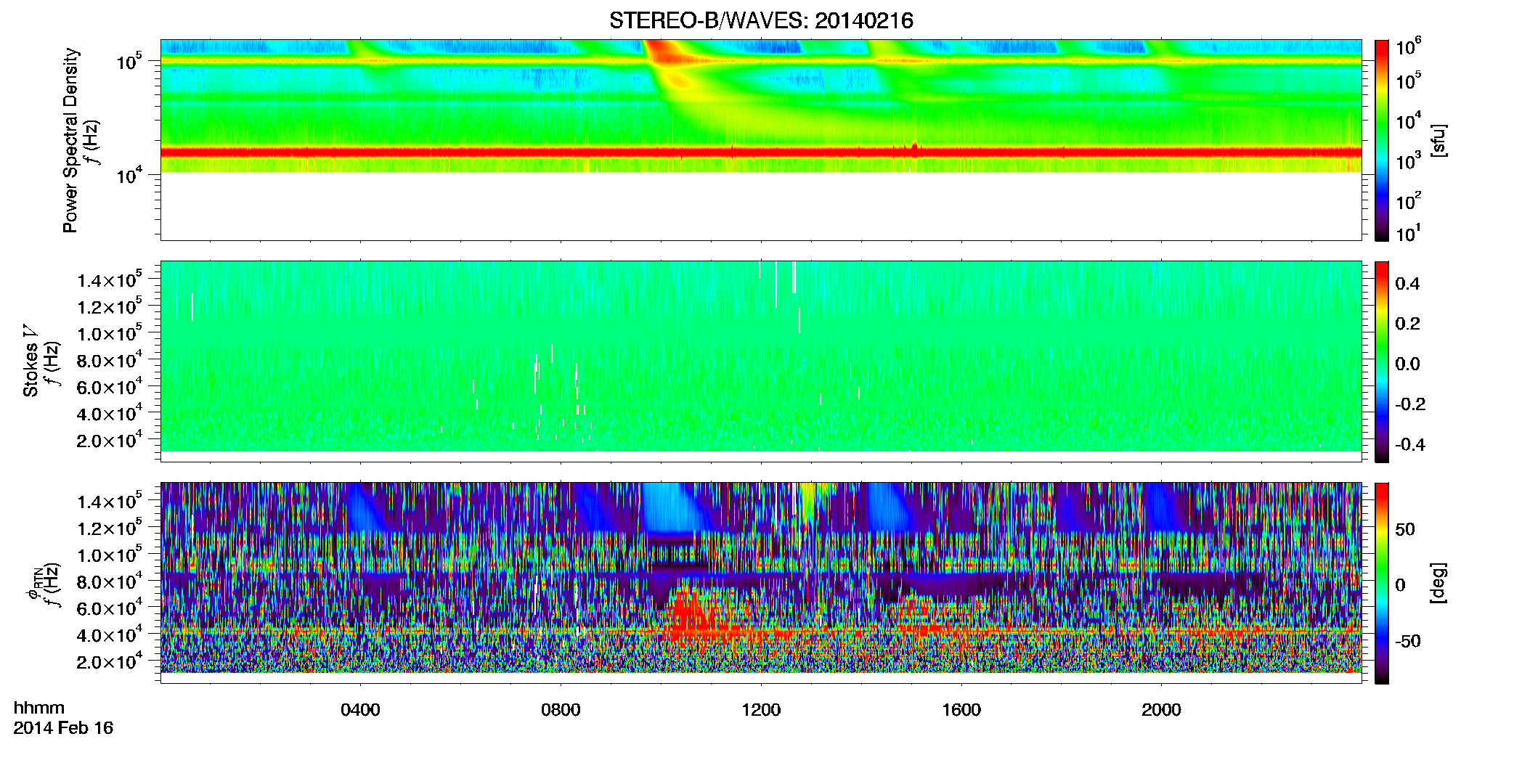
Task: Click the 0.4 label on the Stokes V colorbar
Action: point(1407,283)
